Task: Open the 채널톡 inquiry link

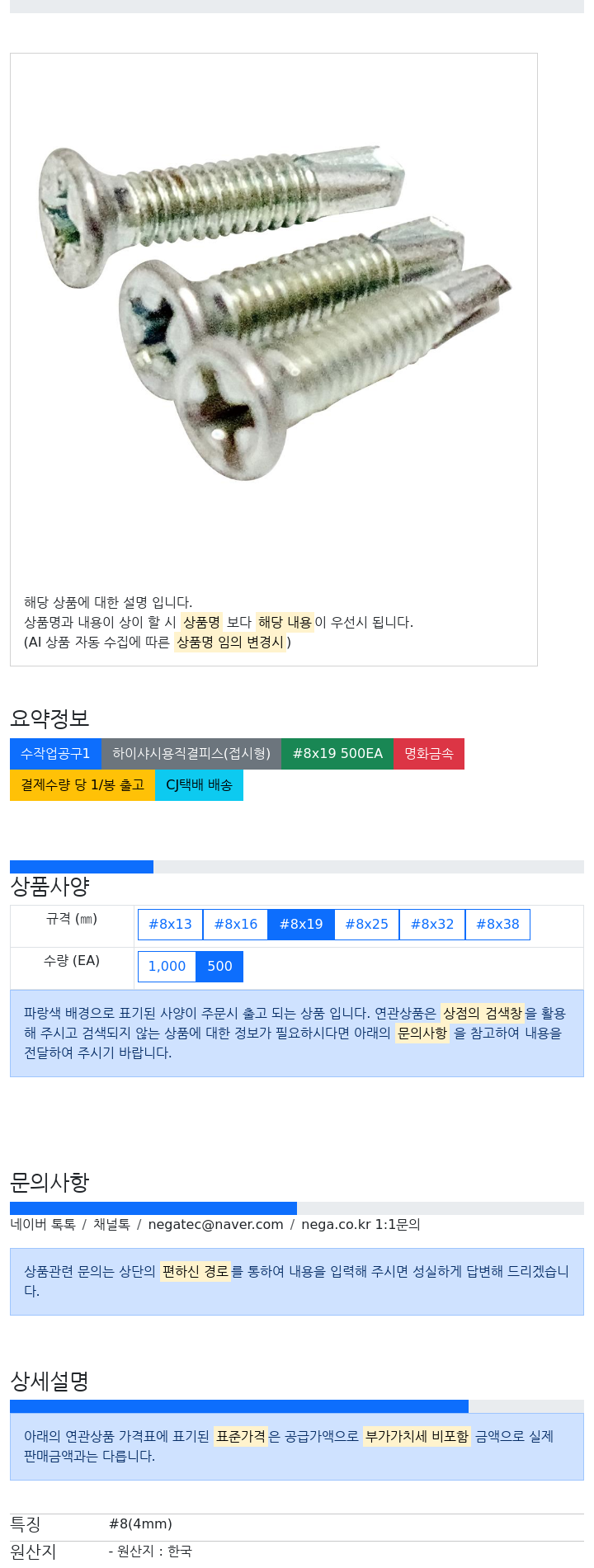Action: coord(111,1224)
